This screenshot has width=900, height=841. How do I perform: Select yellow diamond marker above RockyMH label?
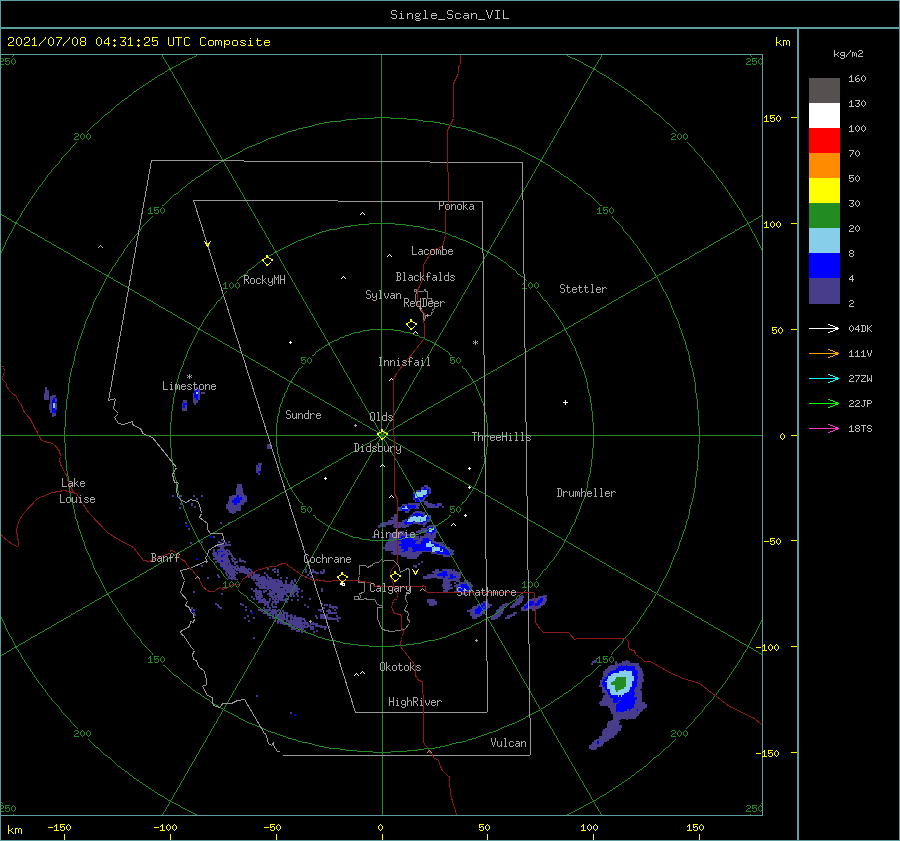267,261
